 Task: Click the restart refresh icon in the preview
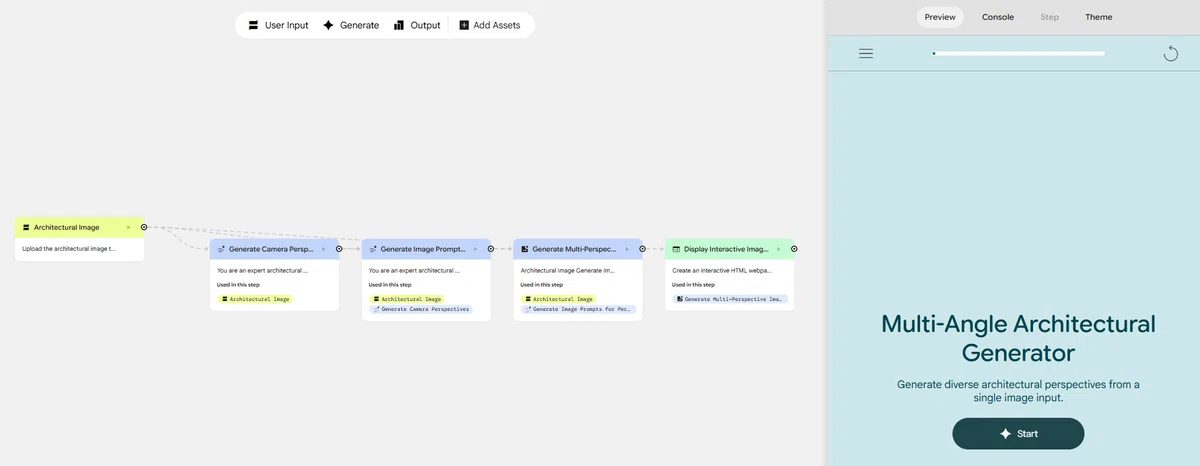click(1171, 53)
